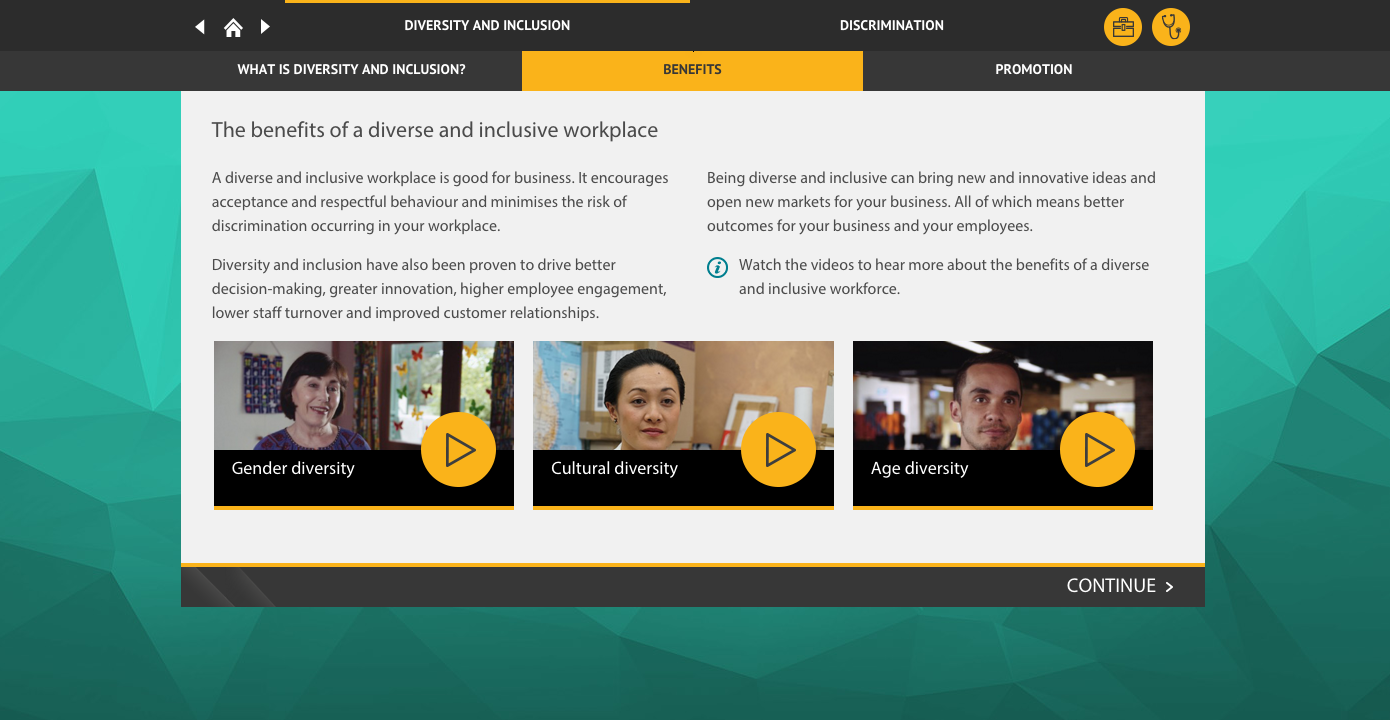The width and height of the screenshot is (1390, 720).
Task: Play the Cultural diversity video
Action: [x=778, y=450]
